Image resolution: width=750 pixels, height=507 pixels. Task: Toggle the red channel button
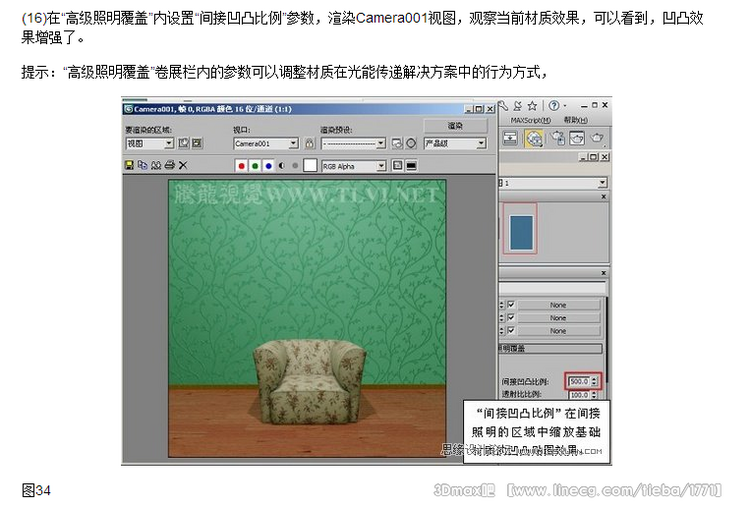(242, 166)
